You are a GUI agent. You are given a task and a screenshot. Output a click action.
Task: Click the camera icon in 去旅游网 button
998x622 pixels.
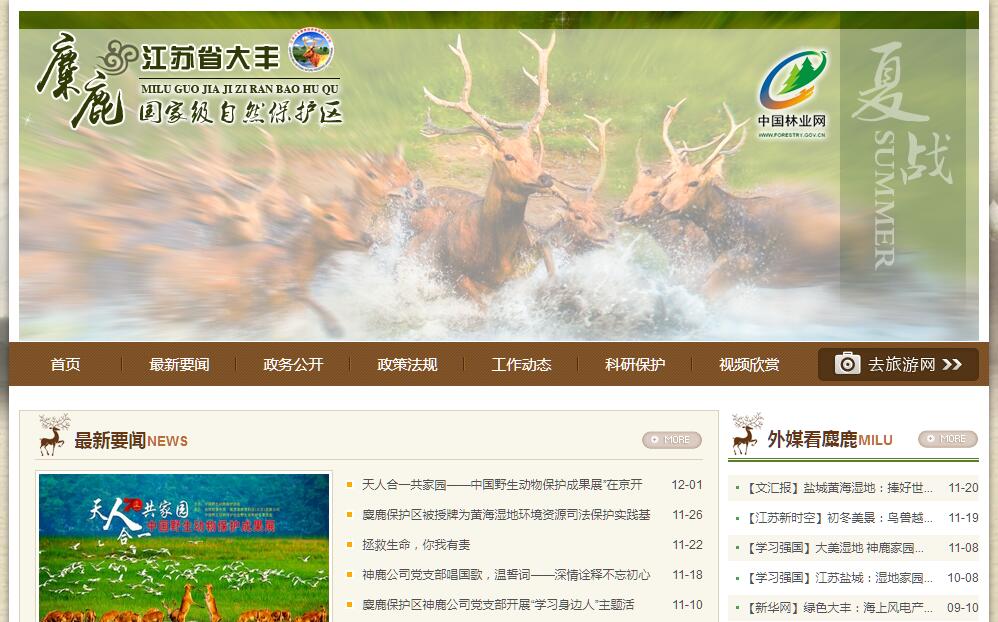pos(847,364)
